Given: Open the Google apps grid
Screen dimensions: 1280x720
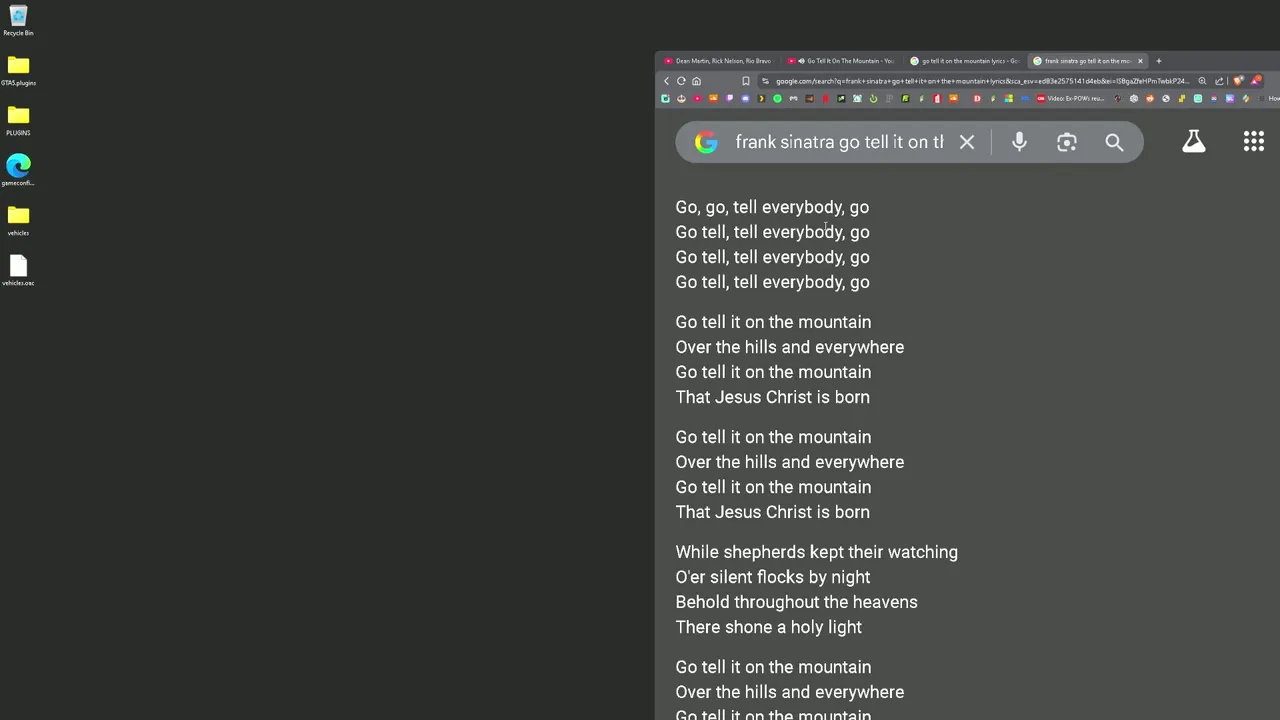Looking at the screenshot, I should [x=1254, y=142].
